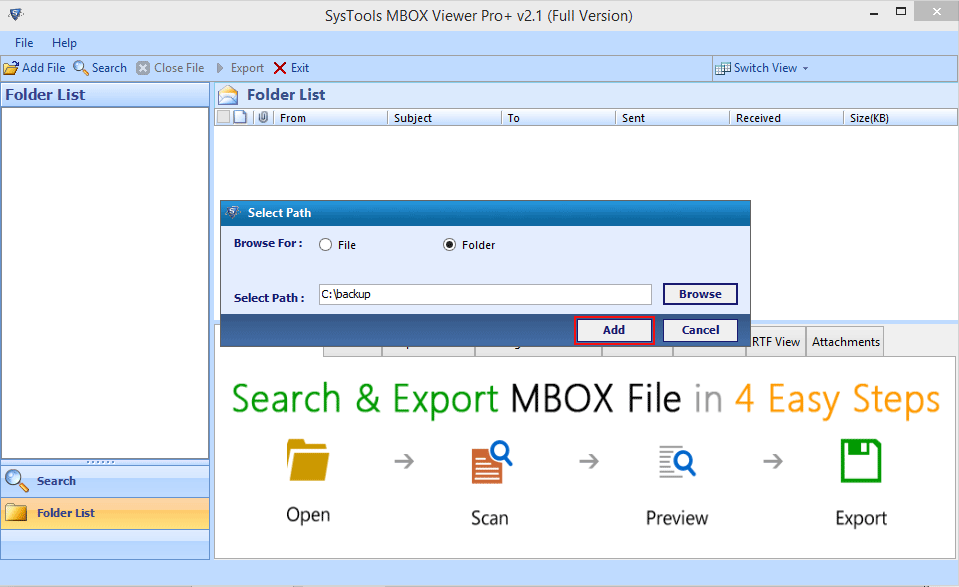Click the sidebar splitter grip dots

pyautogui.click(x=101, y=462)
